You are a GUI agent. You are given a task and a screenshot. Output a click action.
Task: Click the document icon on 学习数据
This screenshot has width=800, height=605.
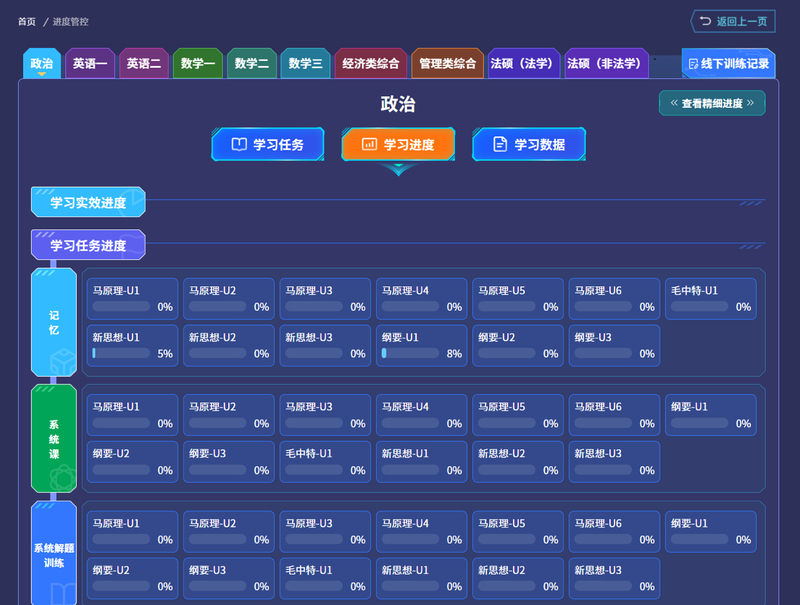(500, 145)
